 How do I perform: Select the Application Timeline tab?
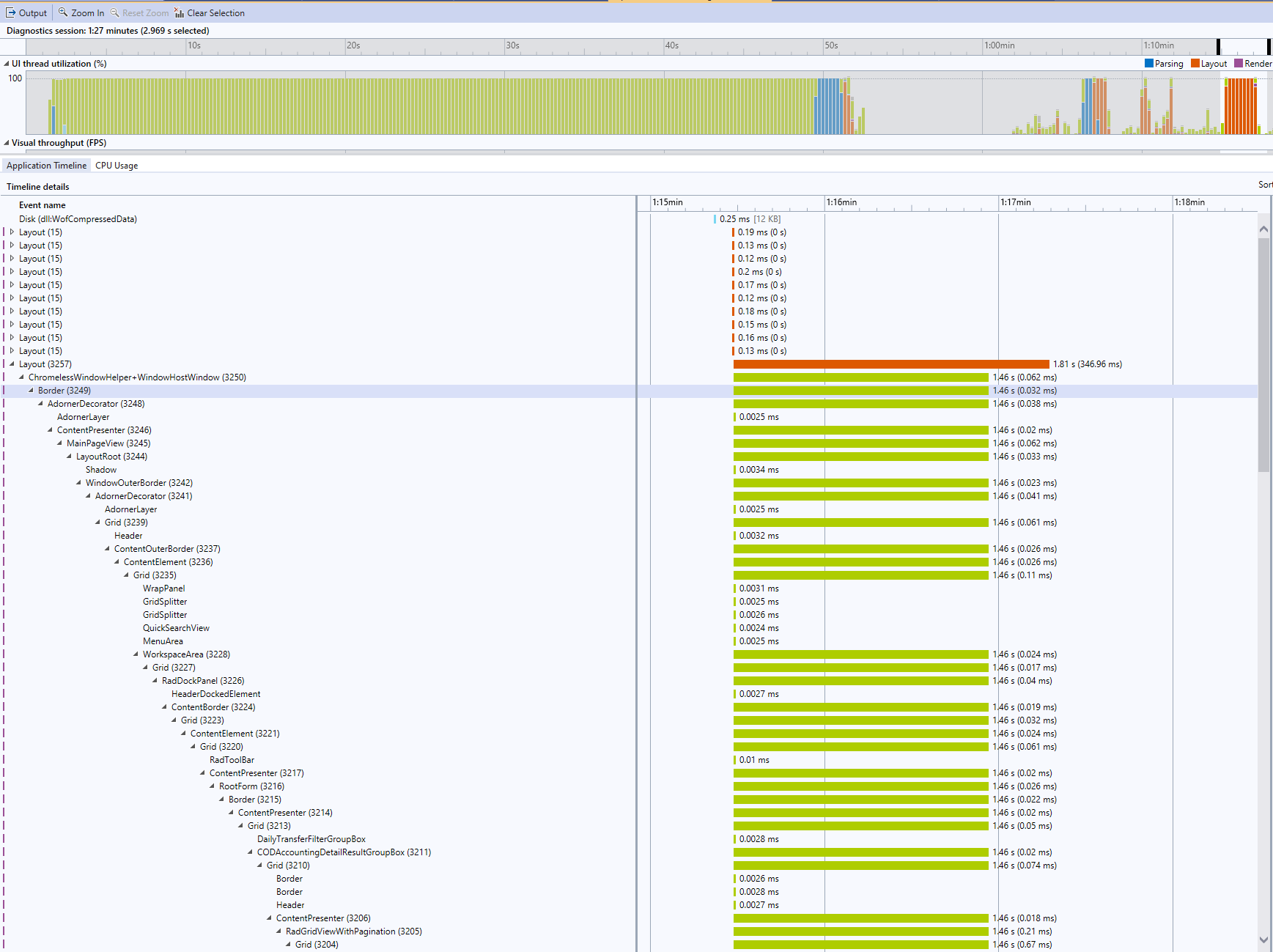point(46,166)
